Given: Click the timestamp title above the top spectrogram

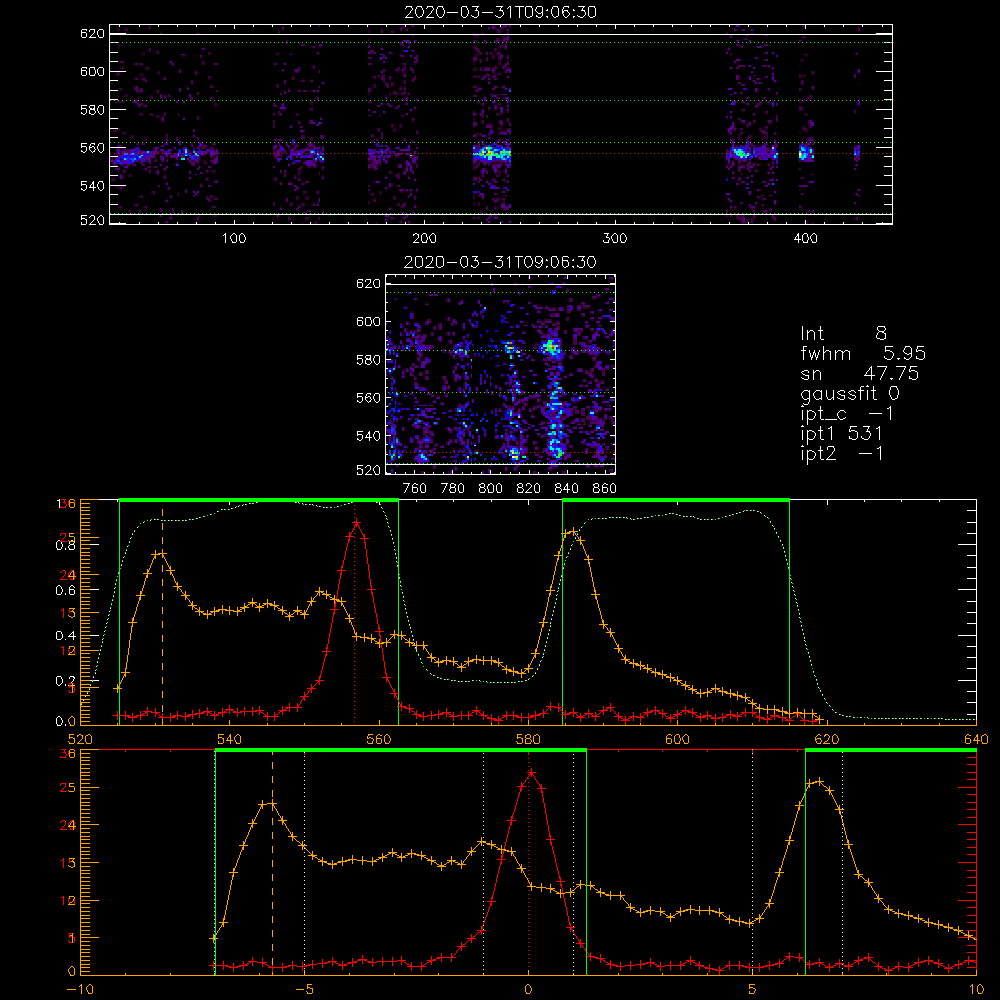Looking at the screenshot, I should tap(501, 12).
